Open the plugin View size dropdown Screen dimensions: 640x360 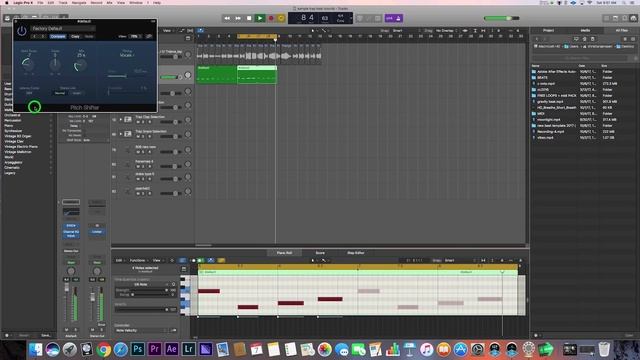(136, 36)
